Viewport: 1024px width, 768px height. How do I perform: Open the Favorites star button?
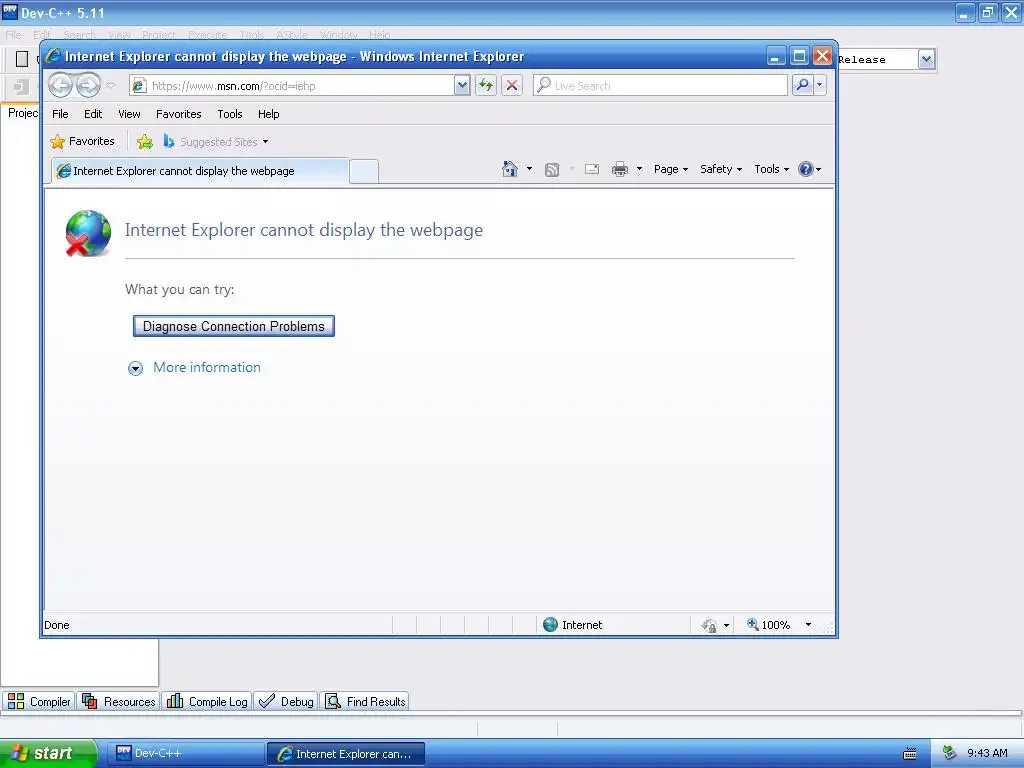tap(82, 141)
